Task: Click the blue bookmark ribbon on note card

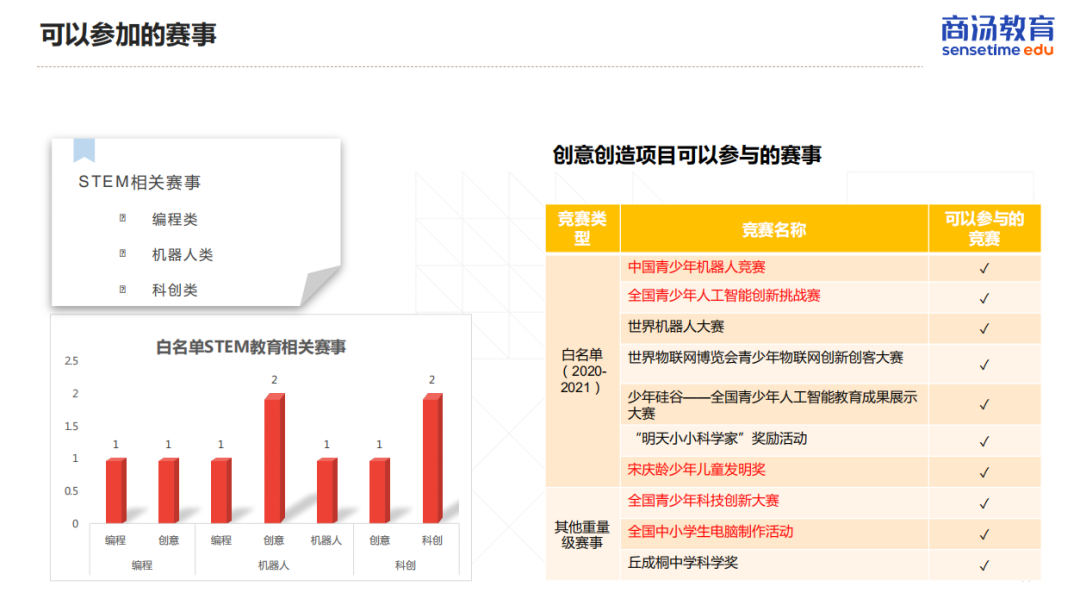Action: click(84, 149)
